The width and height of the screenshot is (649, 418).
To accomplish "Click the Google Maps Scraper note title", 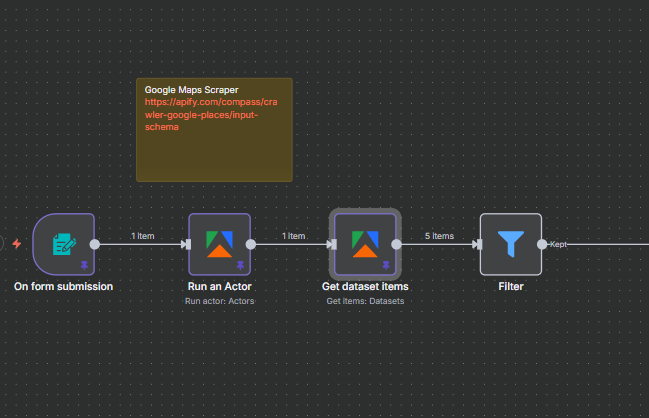I will pos(192,90).
